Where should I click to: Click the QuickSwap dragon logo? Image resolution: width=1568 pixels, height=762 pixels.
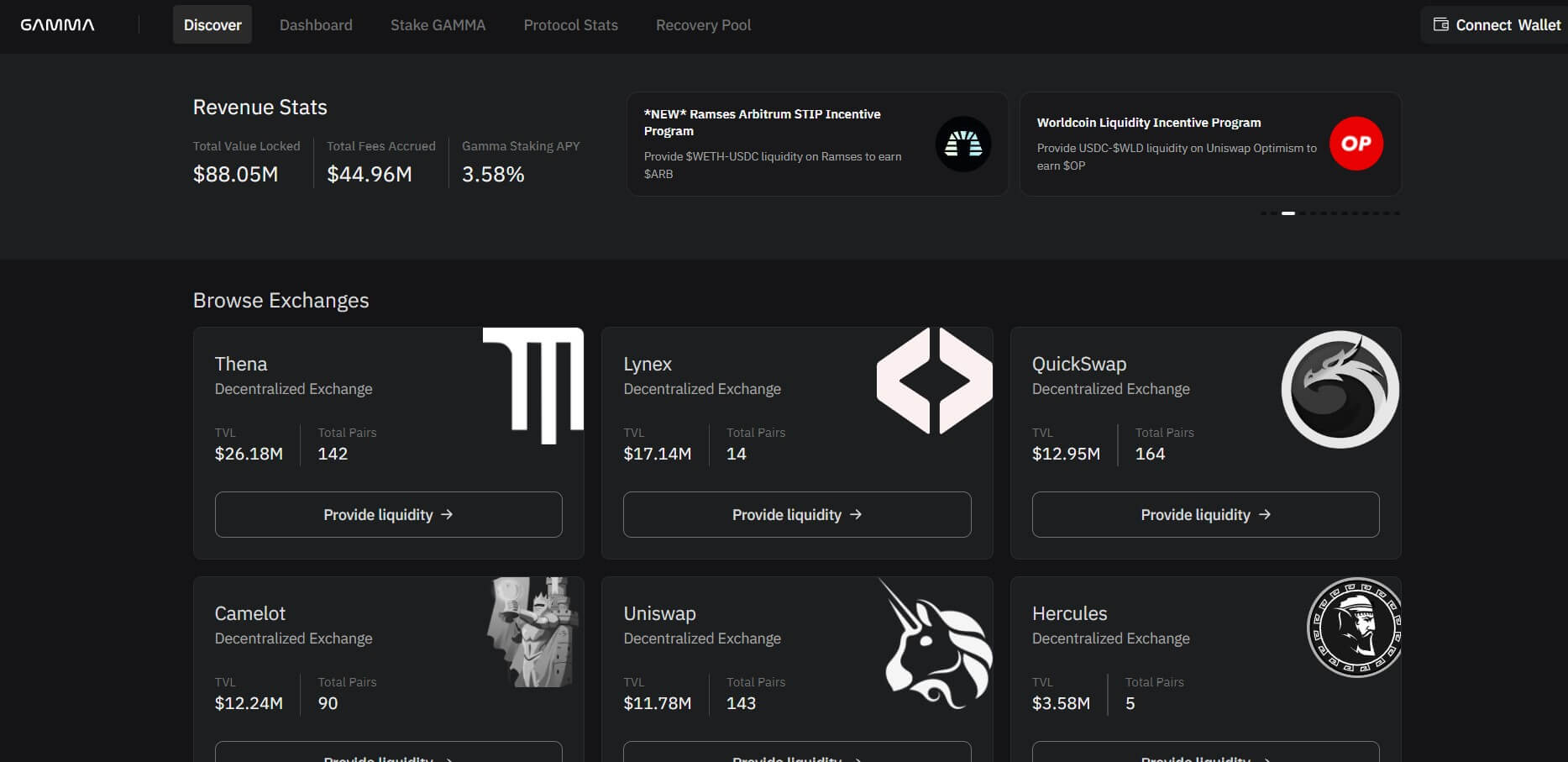coord(1340,389)
